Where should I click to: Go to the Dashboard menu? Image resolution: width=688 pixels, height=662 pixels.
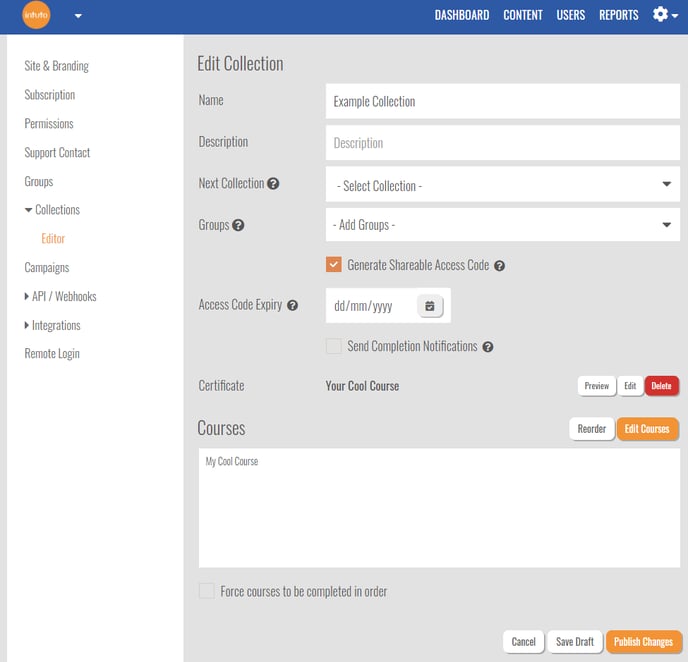click(462, 15)
